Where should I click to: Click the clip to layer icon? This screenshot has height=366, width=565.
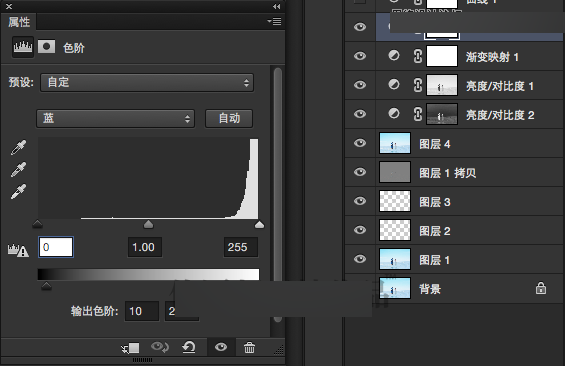[130, 348]
